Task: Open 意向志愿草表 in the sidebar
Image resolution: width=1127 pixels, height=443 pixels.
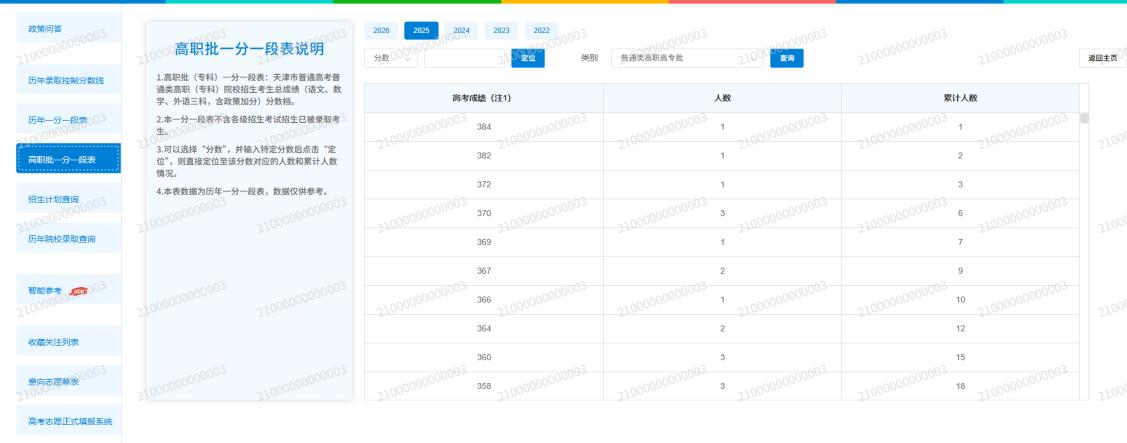Action: (68, 381)
